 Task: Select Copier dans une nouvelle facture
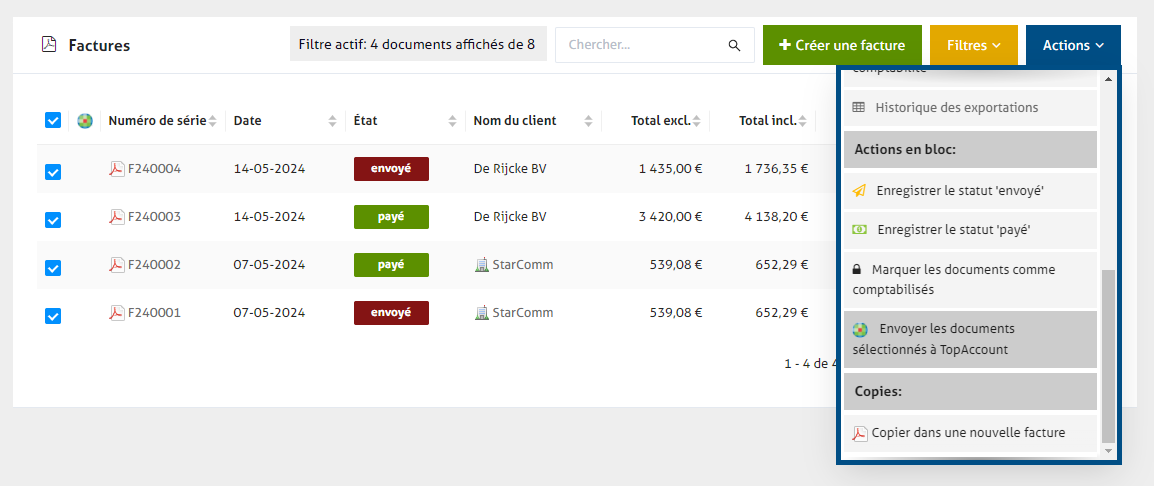tap(968, 433)
